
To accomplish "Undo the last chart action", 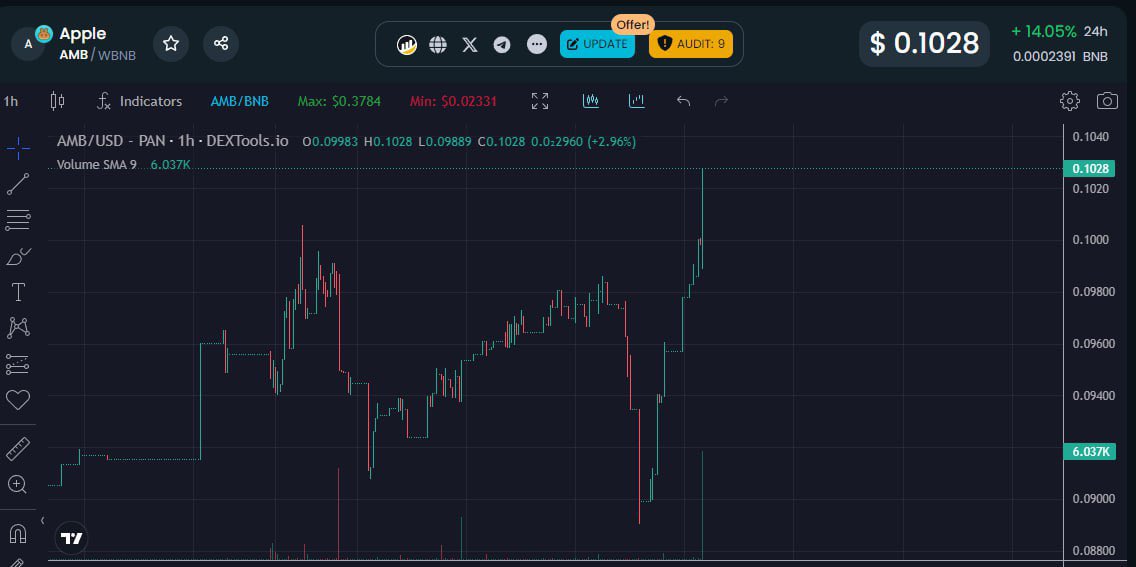I will click(683, 101).
